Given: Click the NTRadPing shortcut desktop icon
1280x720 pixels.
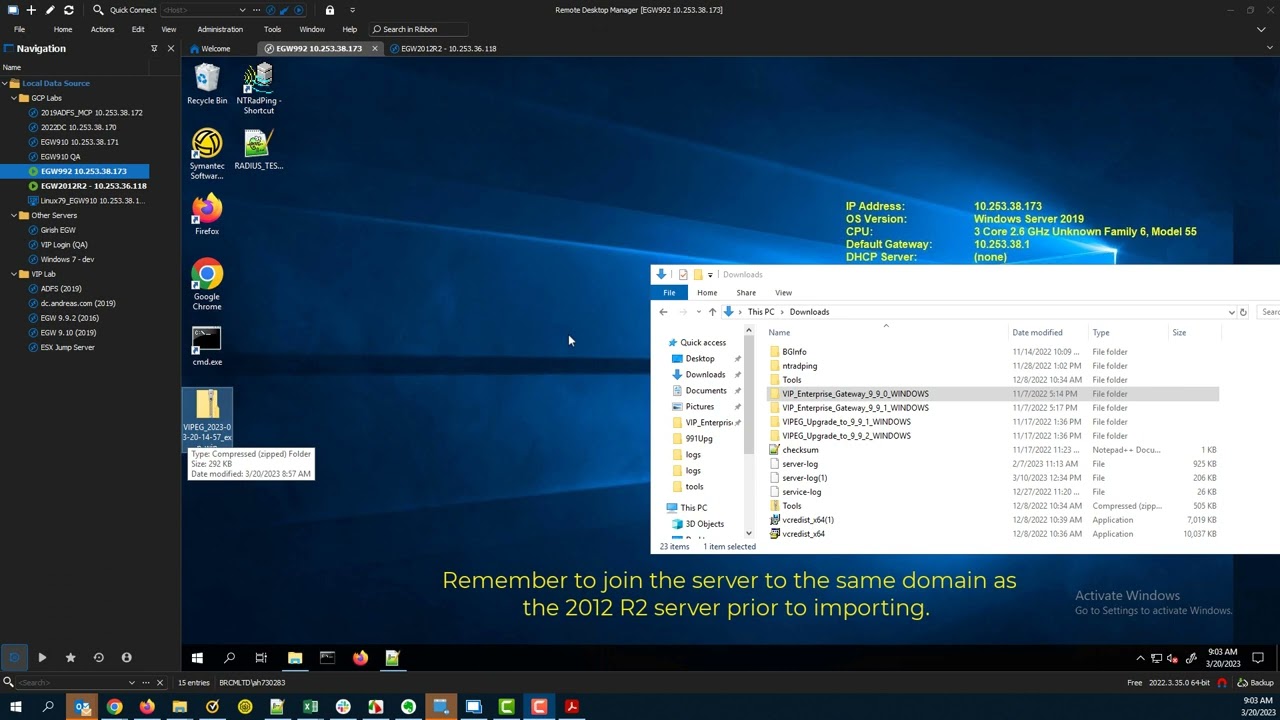Looking at the screenshot, I should coord(258,89).
